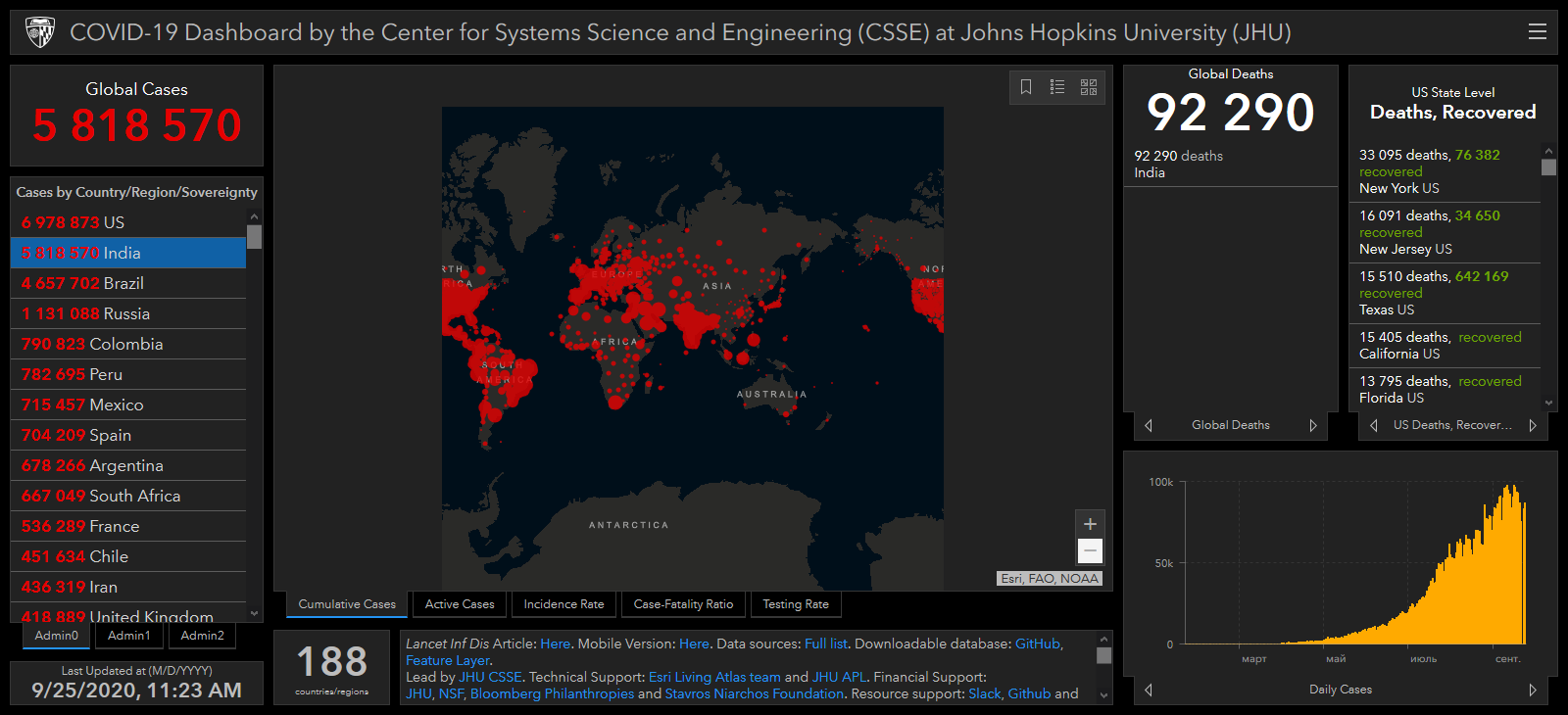The height and width of the screenshot is (715, 1568).
Task: Open the JHU CSSE link
Action: 490,677
